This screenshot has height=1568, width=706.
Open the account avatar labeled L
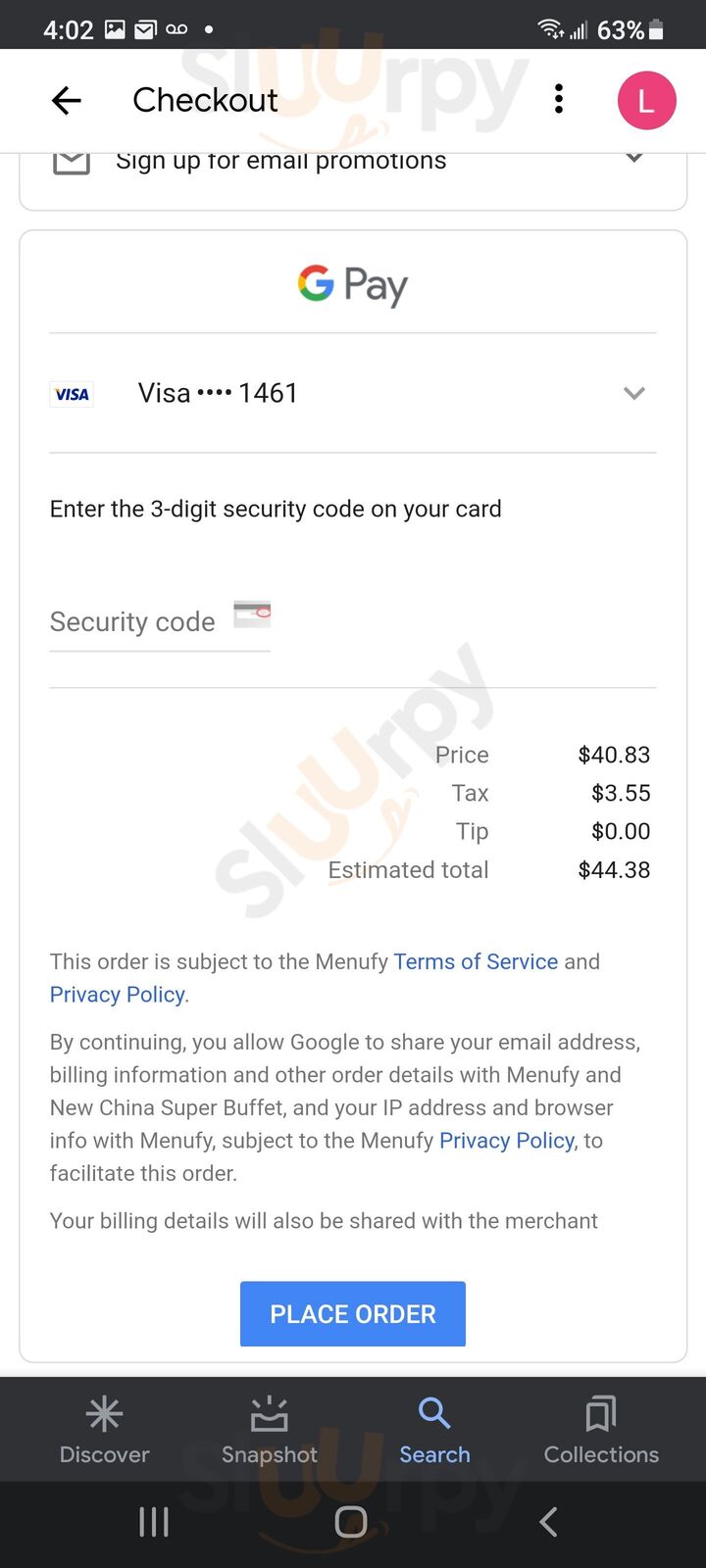[646, 100]
